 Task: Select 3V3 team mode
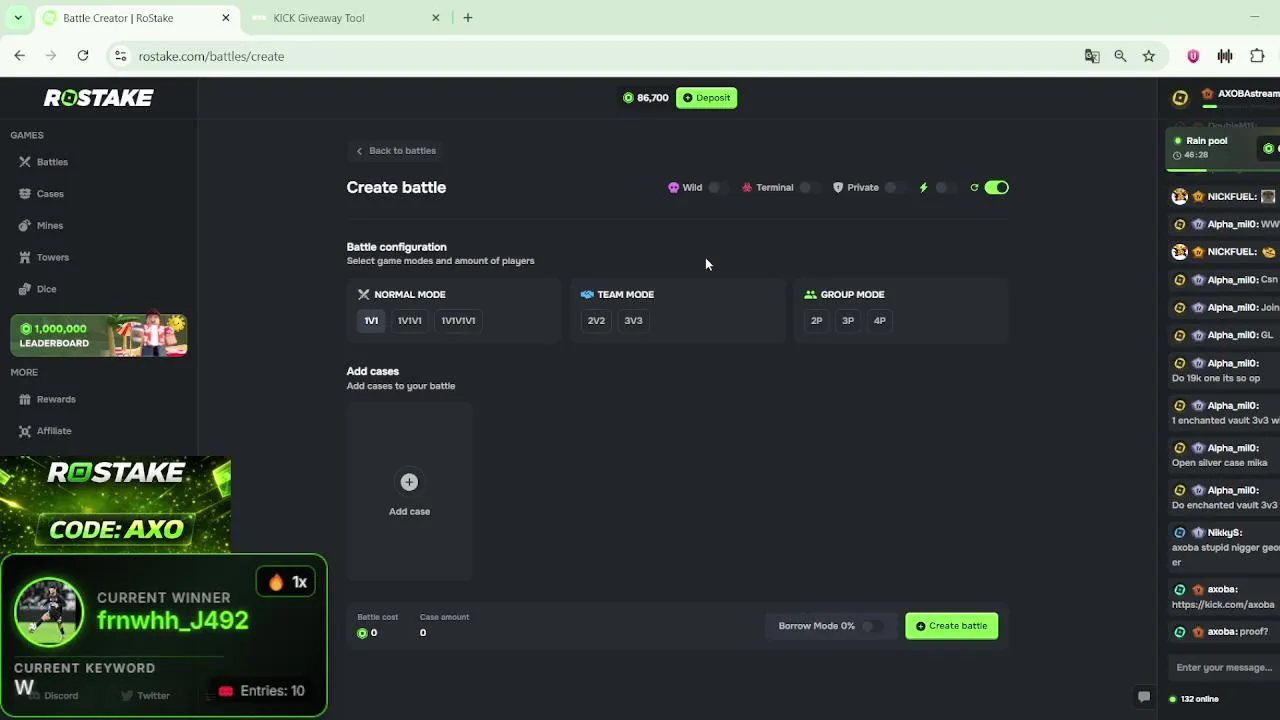[633, 321]
